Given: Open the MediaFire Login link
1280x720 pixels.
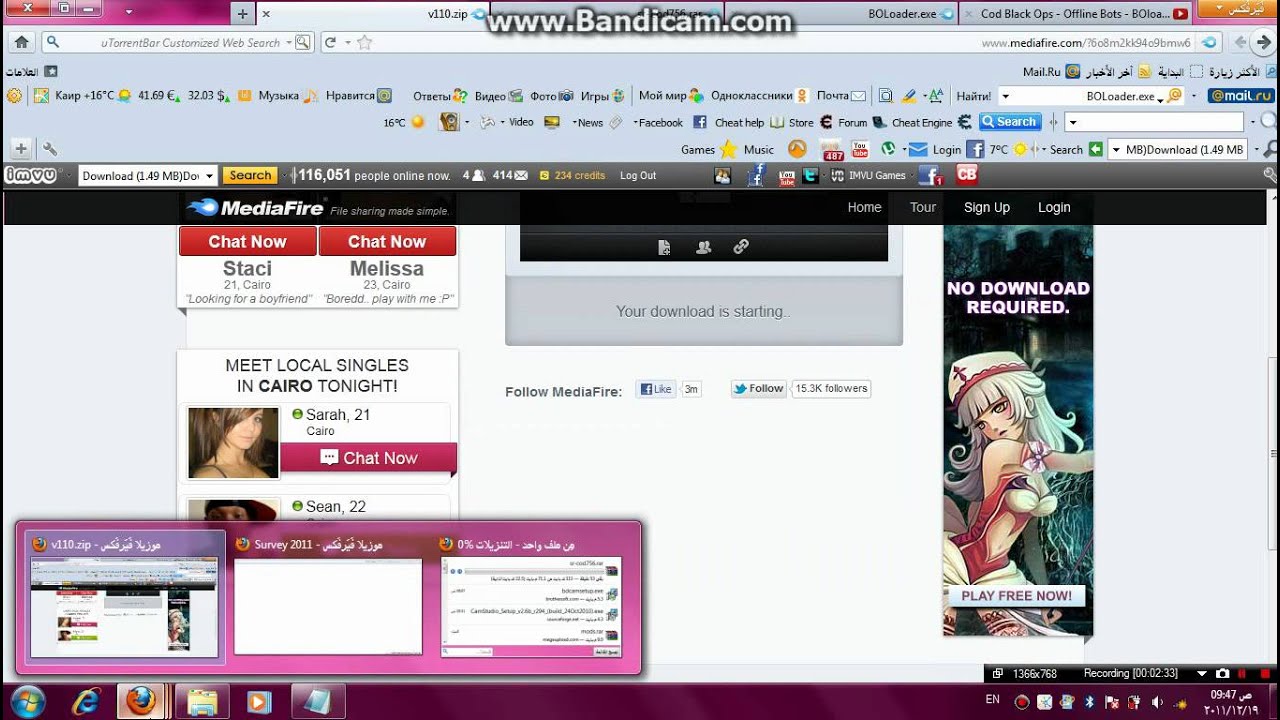Looking at the screenshot, I should [1054, 207].
